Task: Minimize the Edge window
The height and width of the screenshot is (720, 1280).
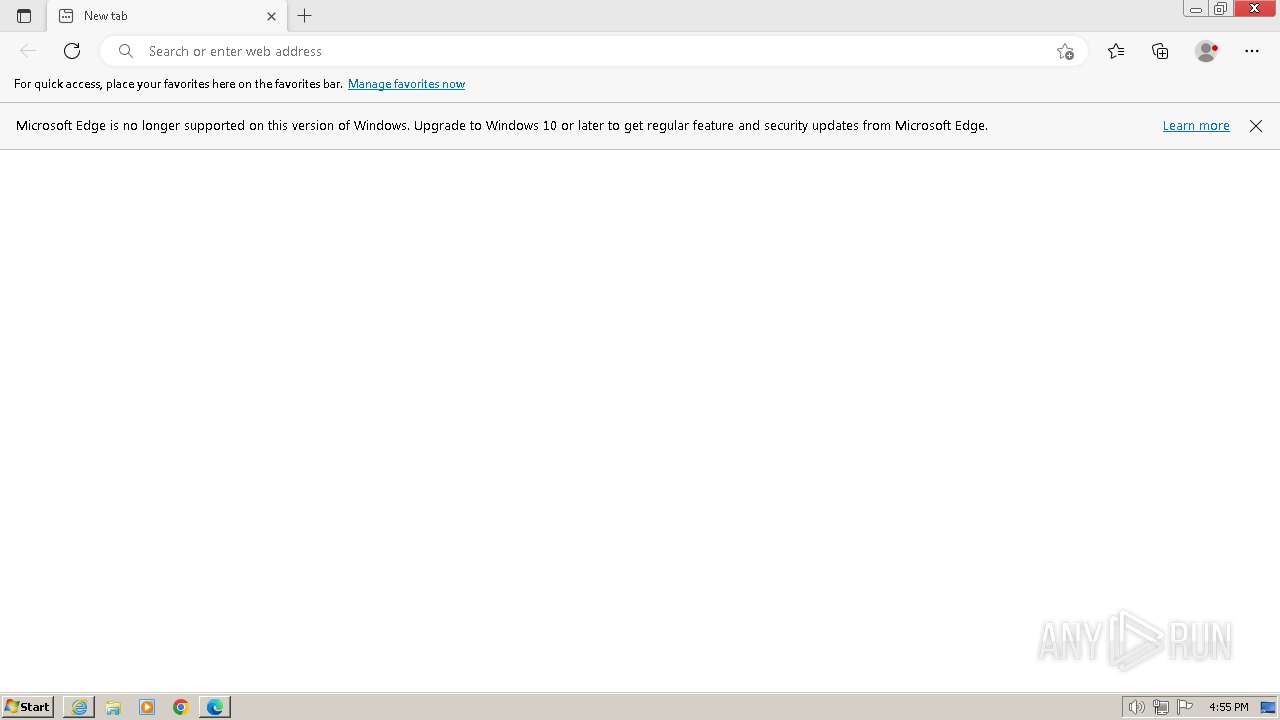Action: (1195, 9)
